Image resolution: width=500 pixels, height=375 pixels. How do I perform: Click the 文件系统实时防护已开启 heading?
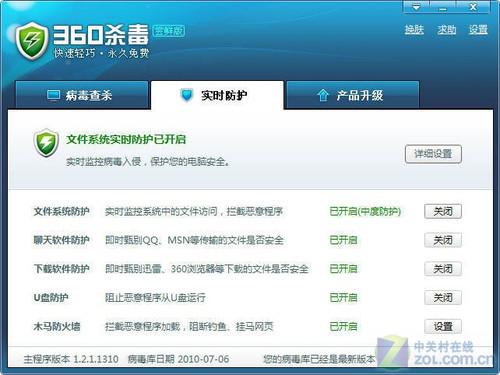click(126, 139)
